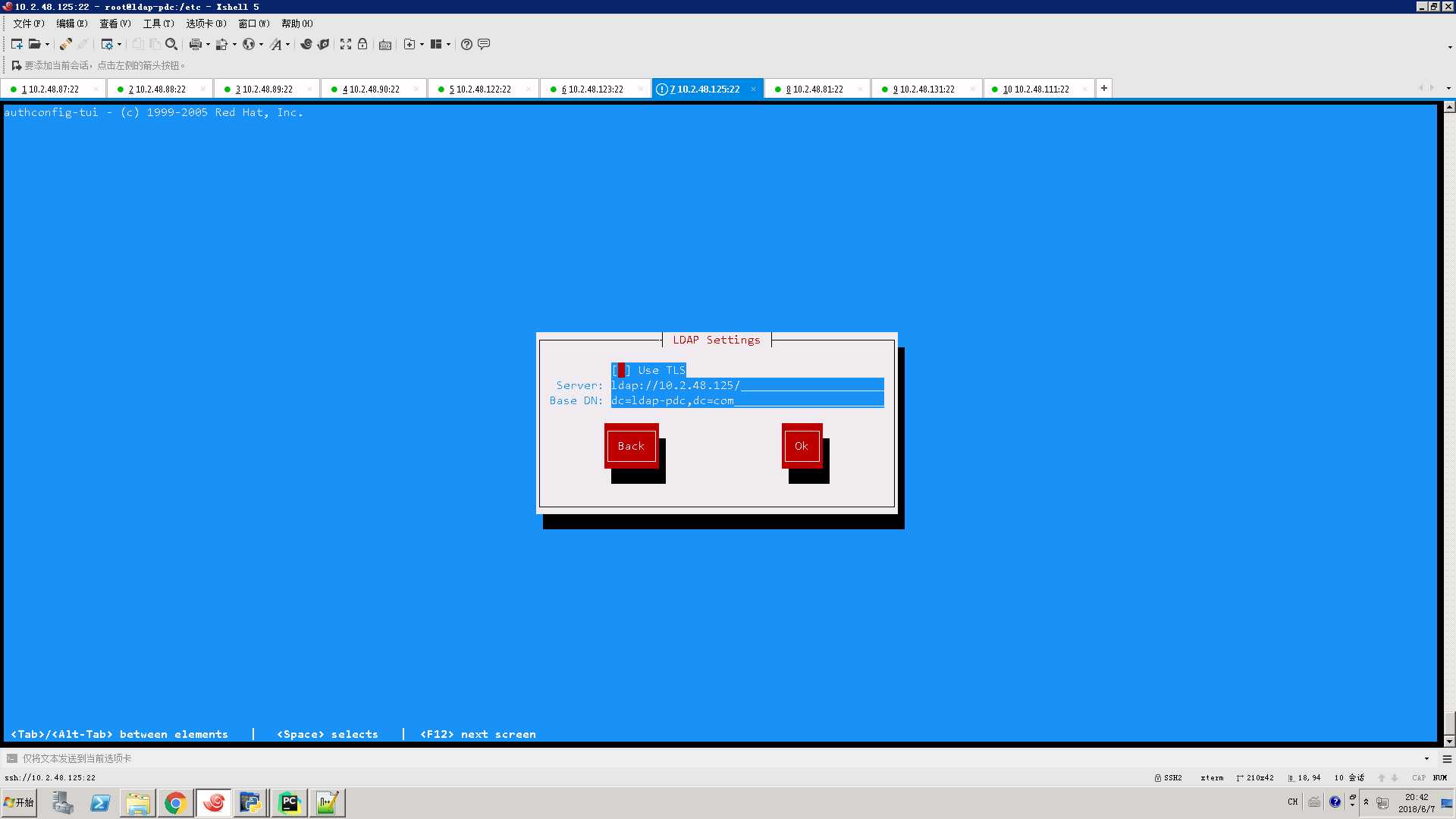Switch to tab 5 10.2.48.122:22

[x=483, y=89]
